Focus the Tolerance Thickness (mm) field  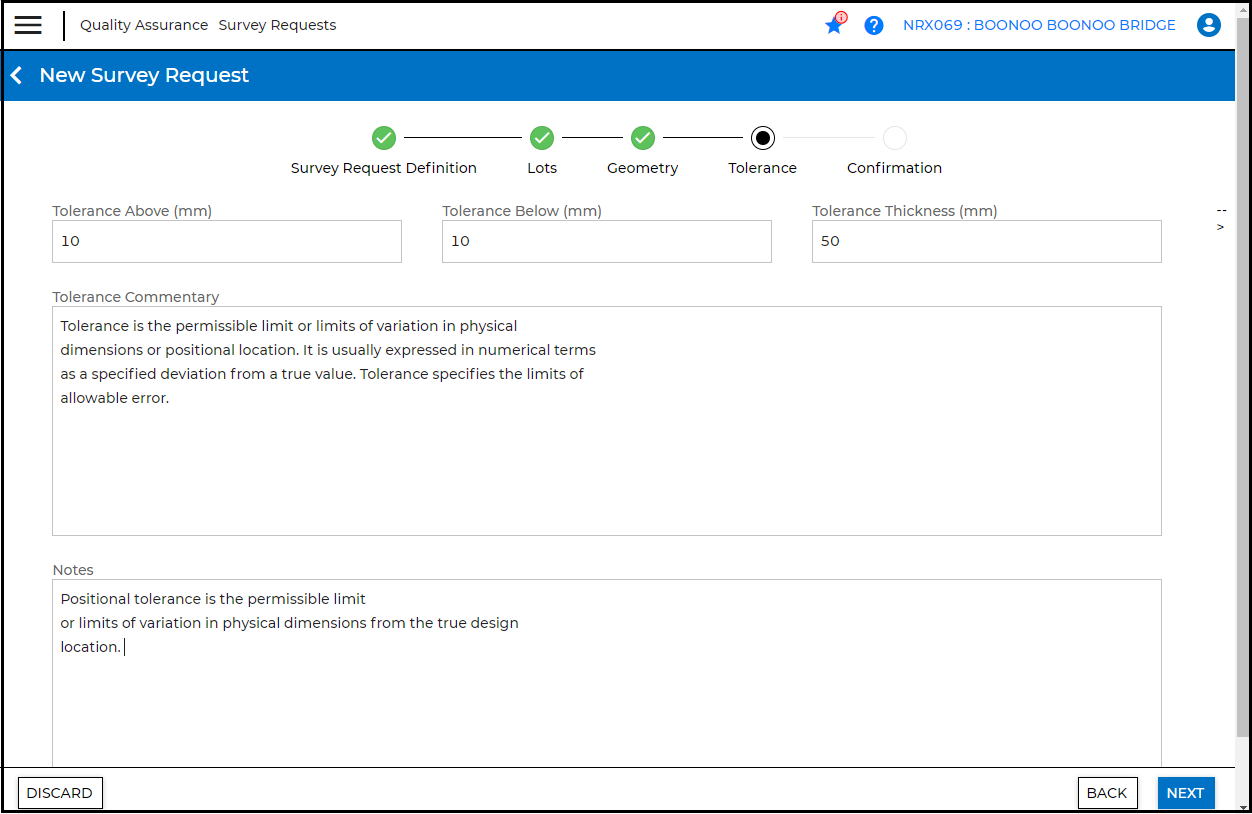click(987, 241)
